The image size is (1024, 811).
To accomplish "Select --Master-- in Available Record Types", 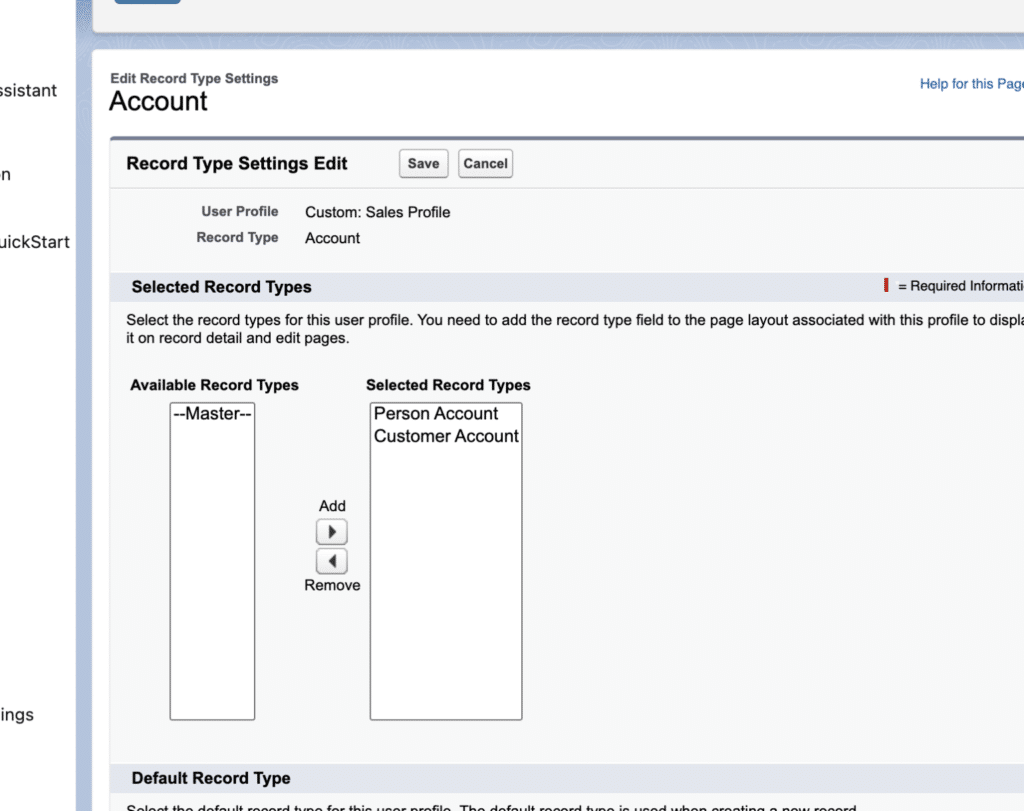I will 212,414.
